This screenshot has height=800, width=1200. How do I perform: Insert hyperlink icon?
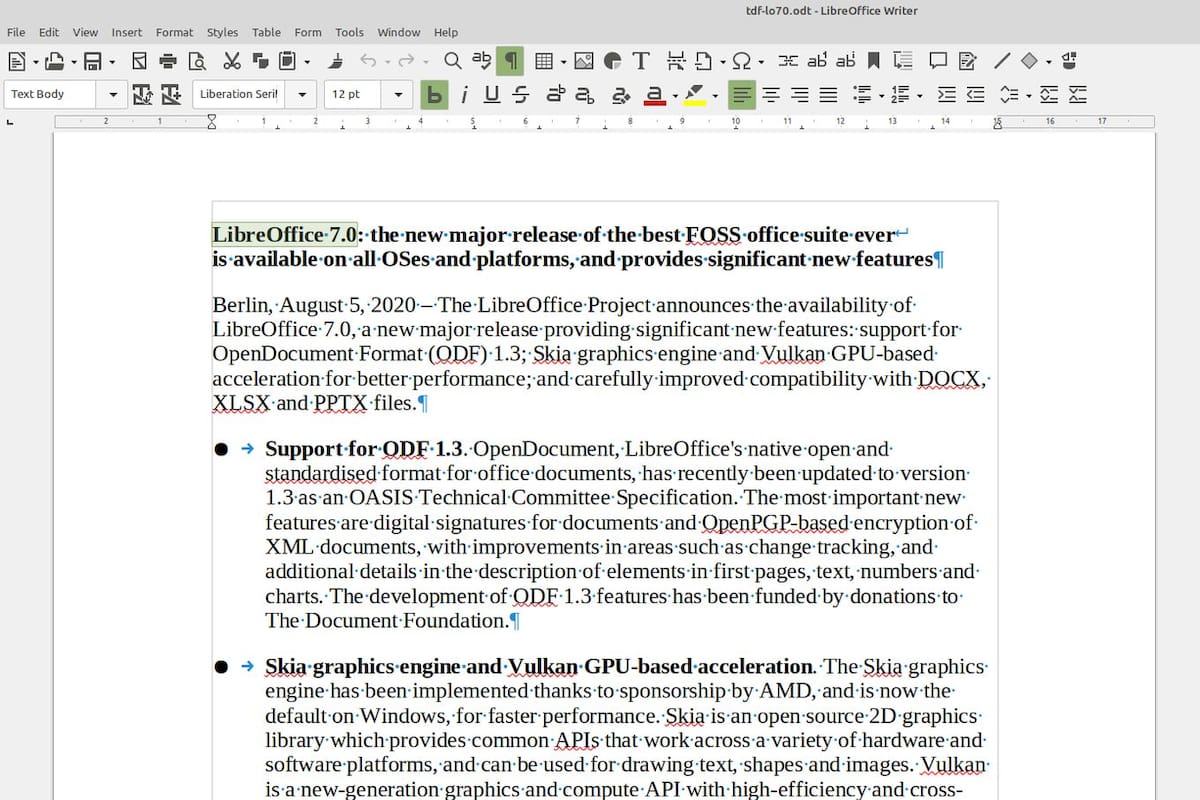click(789, 61)
